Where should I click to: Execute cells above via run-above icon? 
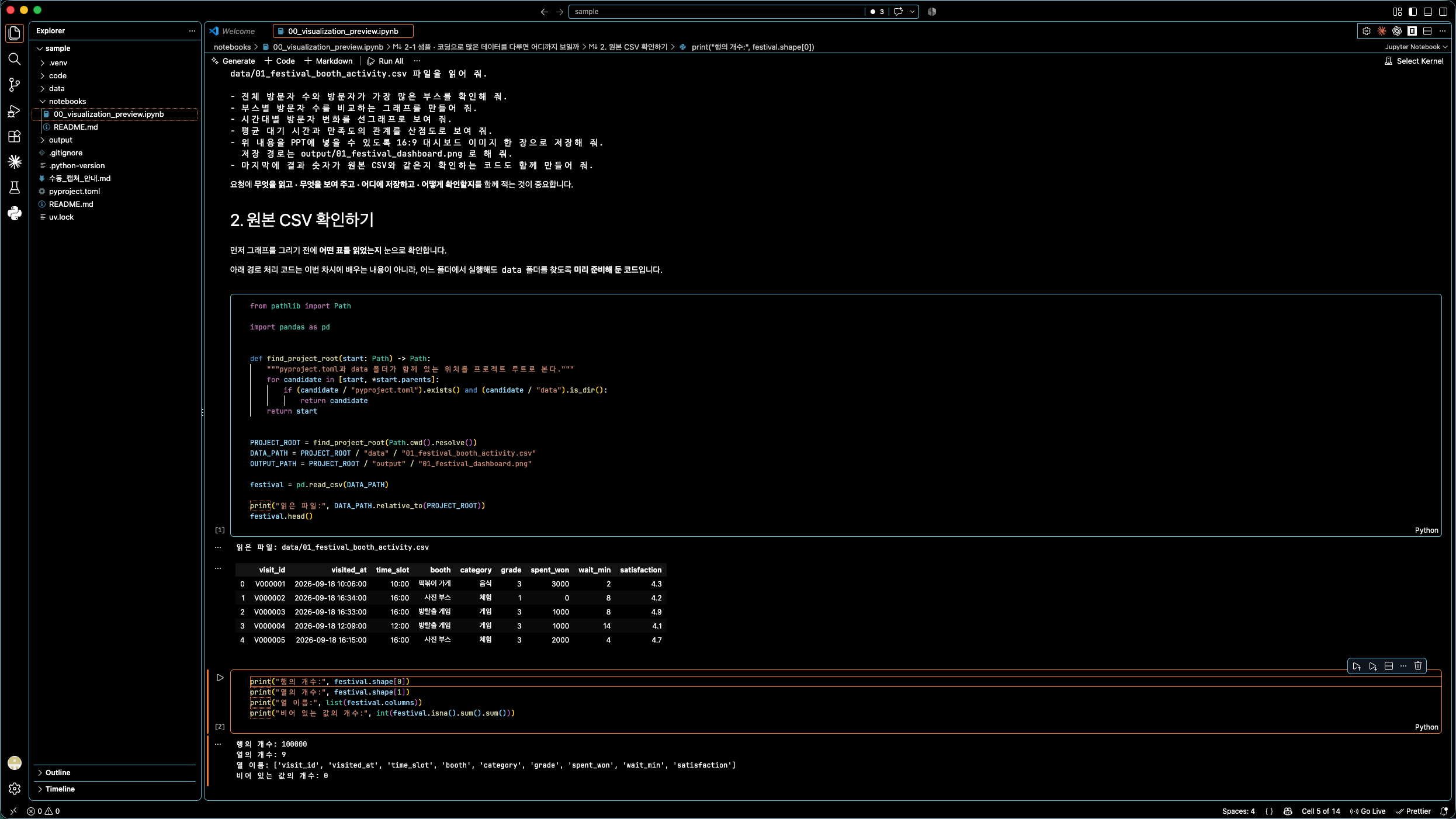(1357, 666)
